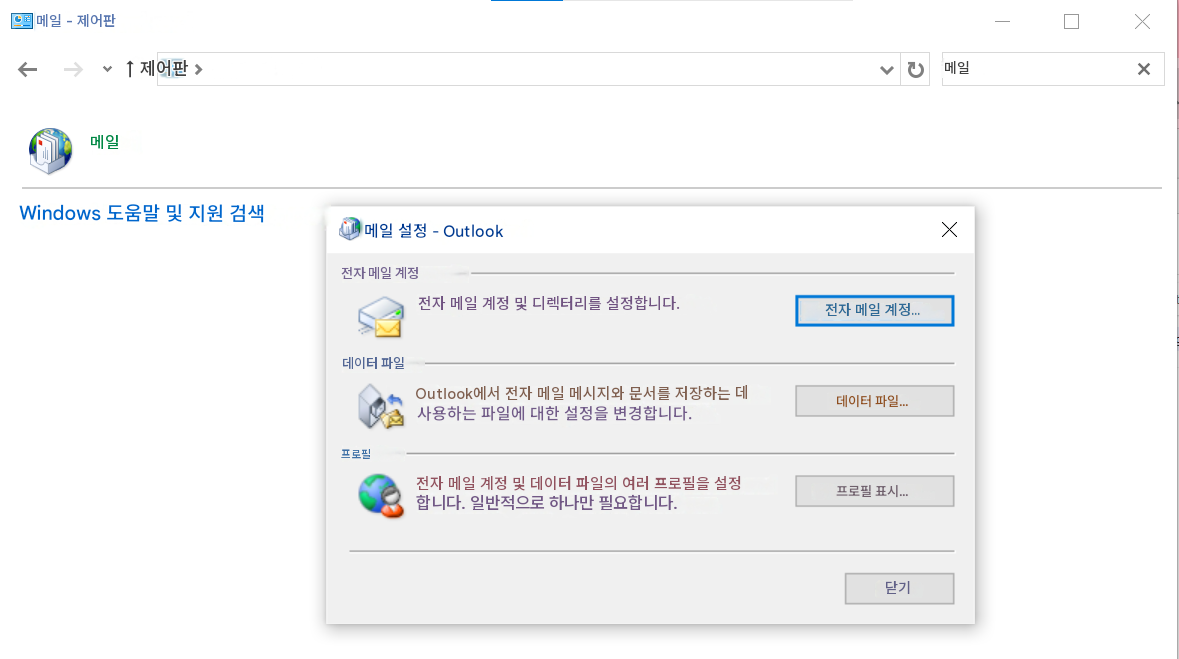This screenshot has width=1179, height=659.
Task: Close the dialog with 닫기 button
Action: tap(899, 588)
